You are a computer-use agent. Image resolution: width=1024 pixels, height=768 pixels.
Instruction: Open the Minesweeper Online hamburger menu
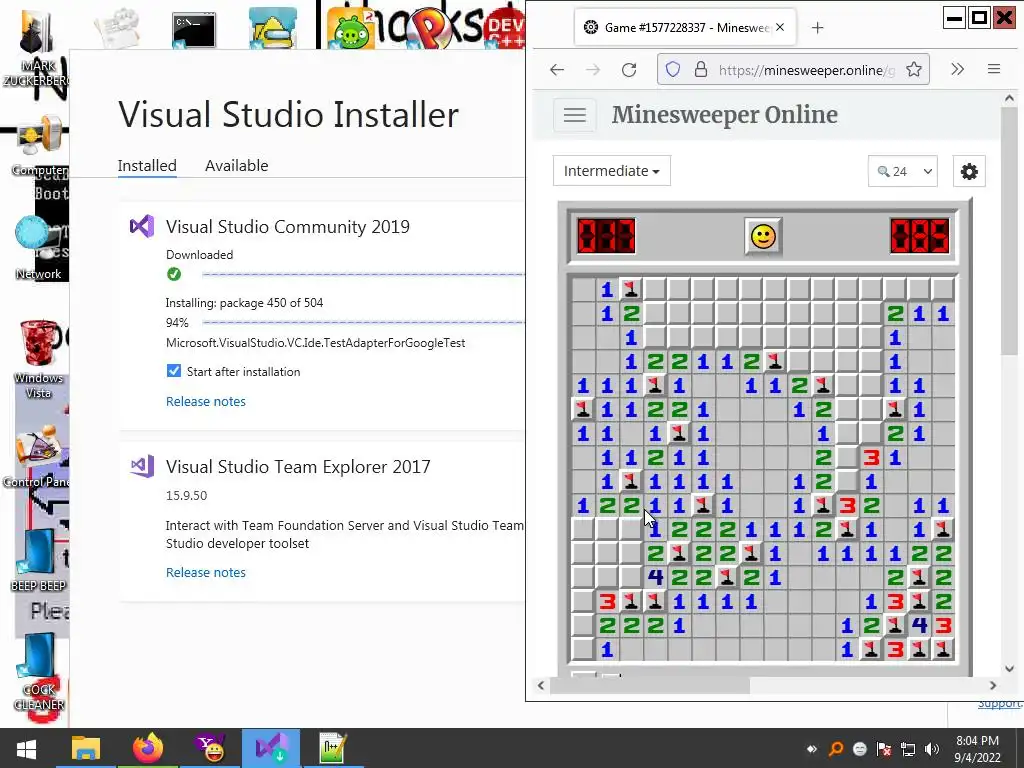pos(575,116)
